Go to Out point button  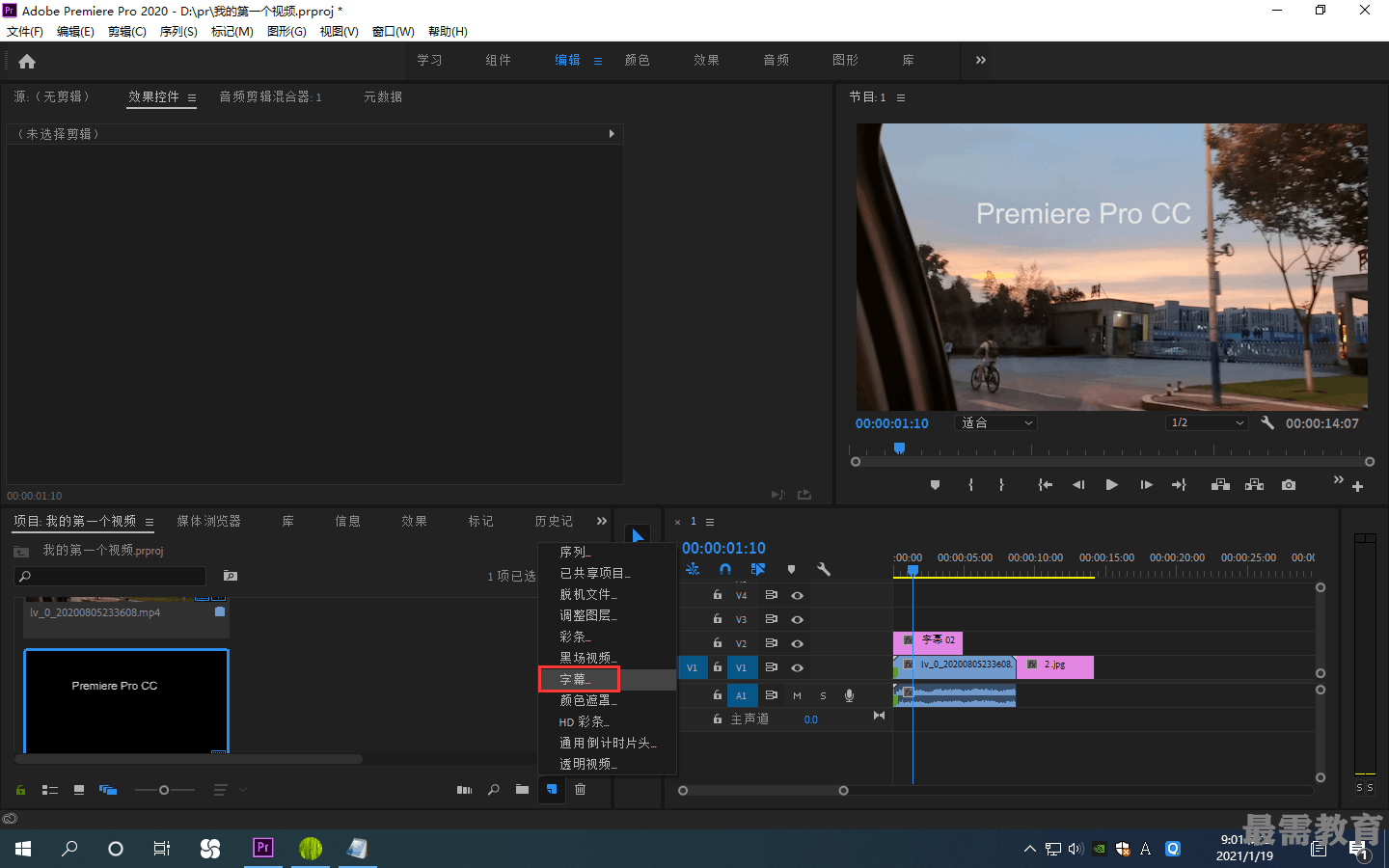(x=1179, y=485)
